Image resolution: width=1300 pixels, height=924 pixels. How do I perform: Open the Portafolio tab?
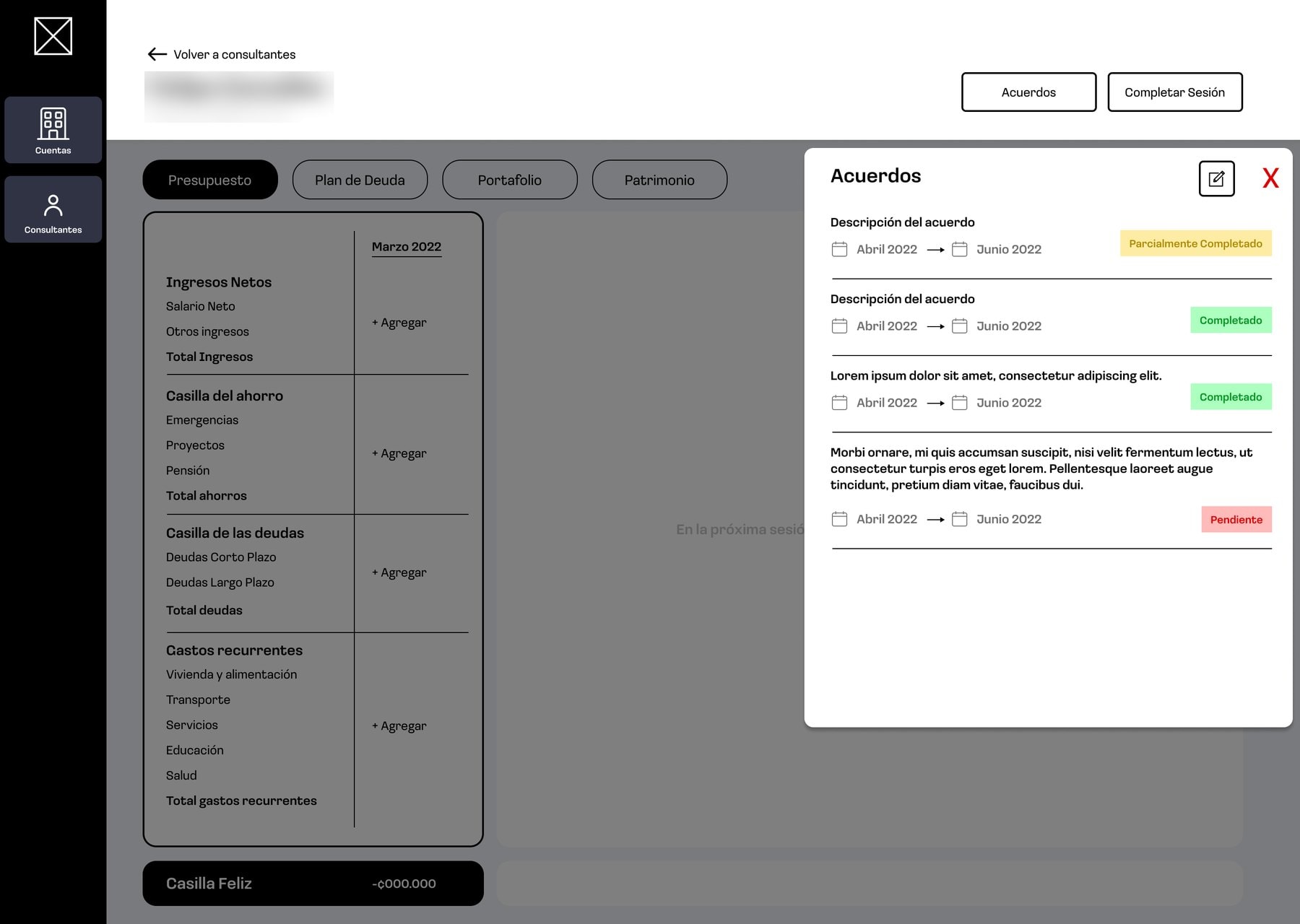pyautogui.click(x=510, y=180)
